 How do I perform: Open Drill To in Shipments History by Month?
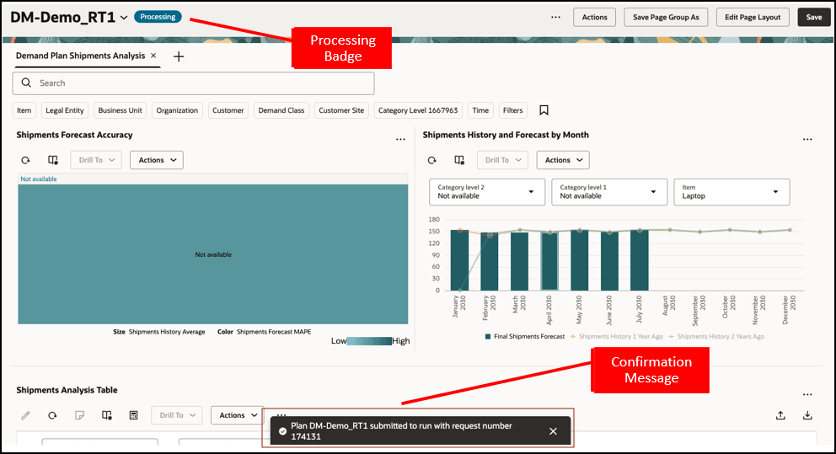point(503,160)
